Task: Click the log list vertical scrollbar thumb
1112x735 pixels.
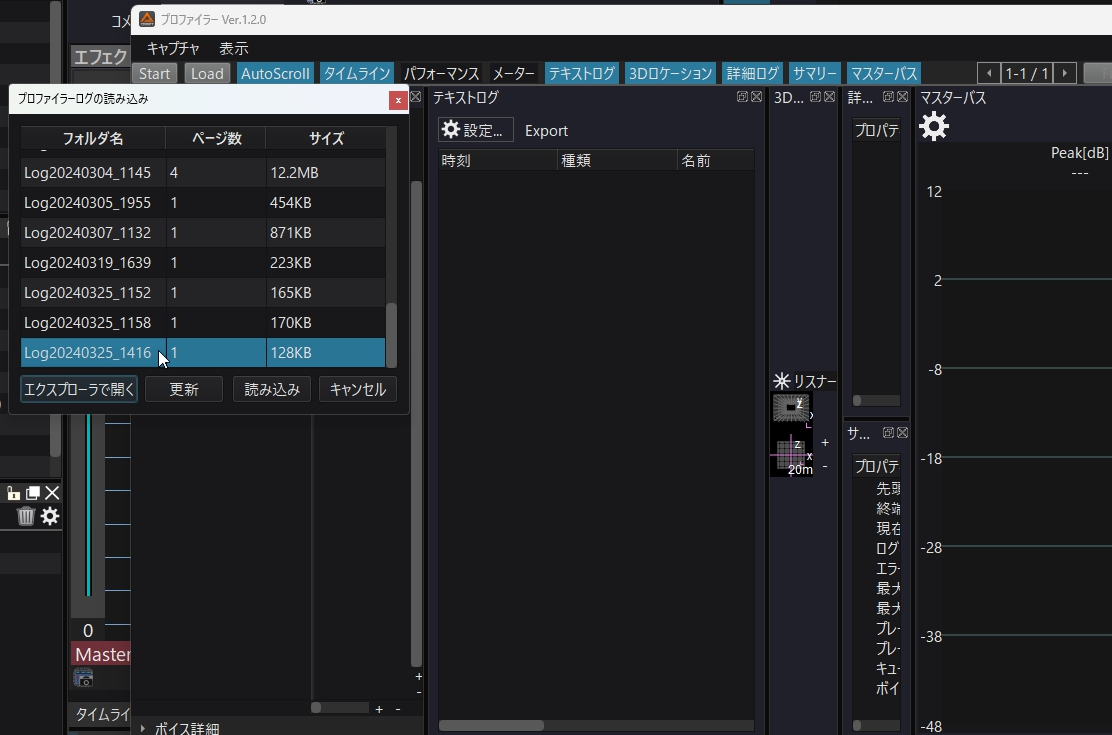Action: coord(391,335)
